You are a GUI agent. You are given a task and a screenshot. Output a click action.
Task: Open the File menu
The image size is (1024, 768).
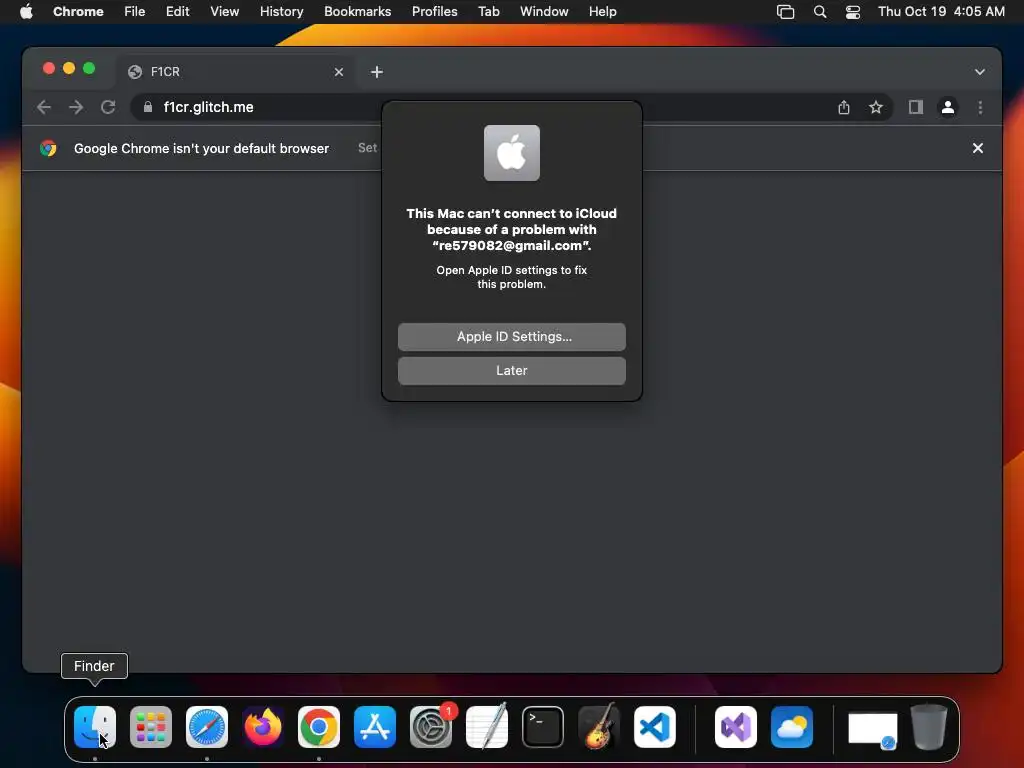coord(135,12)
